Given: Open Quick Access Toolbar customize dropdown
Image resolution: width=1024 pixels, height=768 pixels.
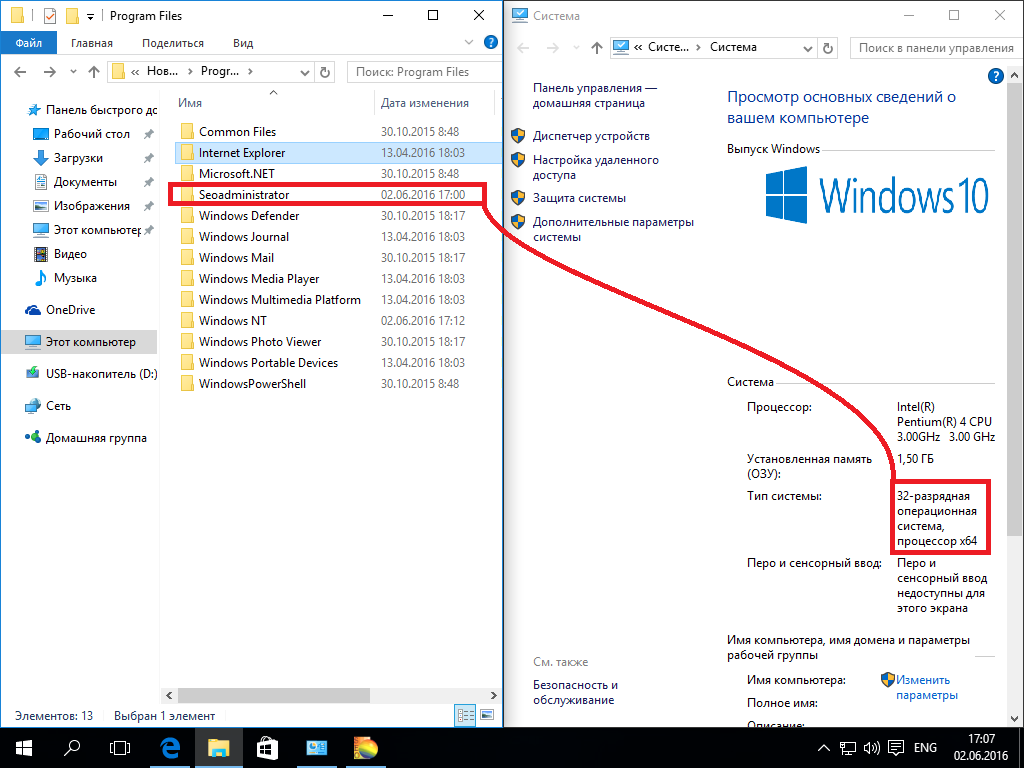Looking at the screenshot, I should 91,17.
